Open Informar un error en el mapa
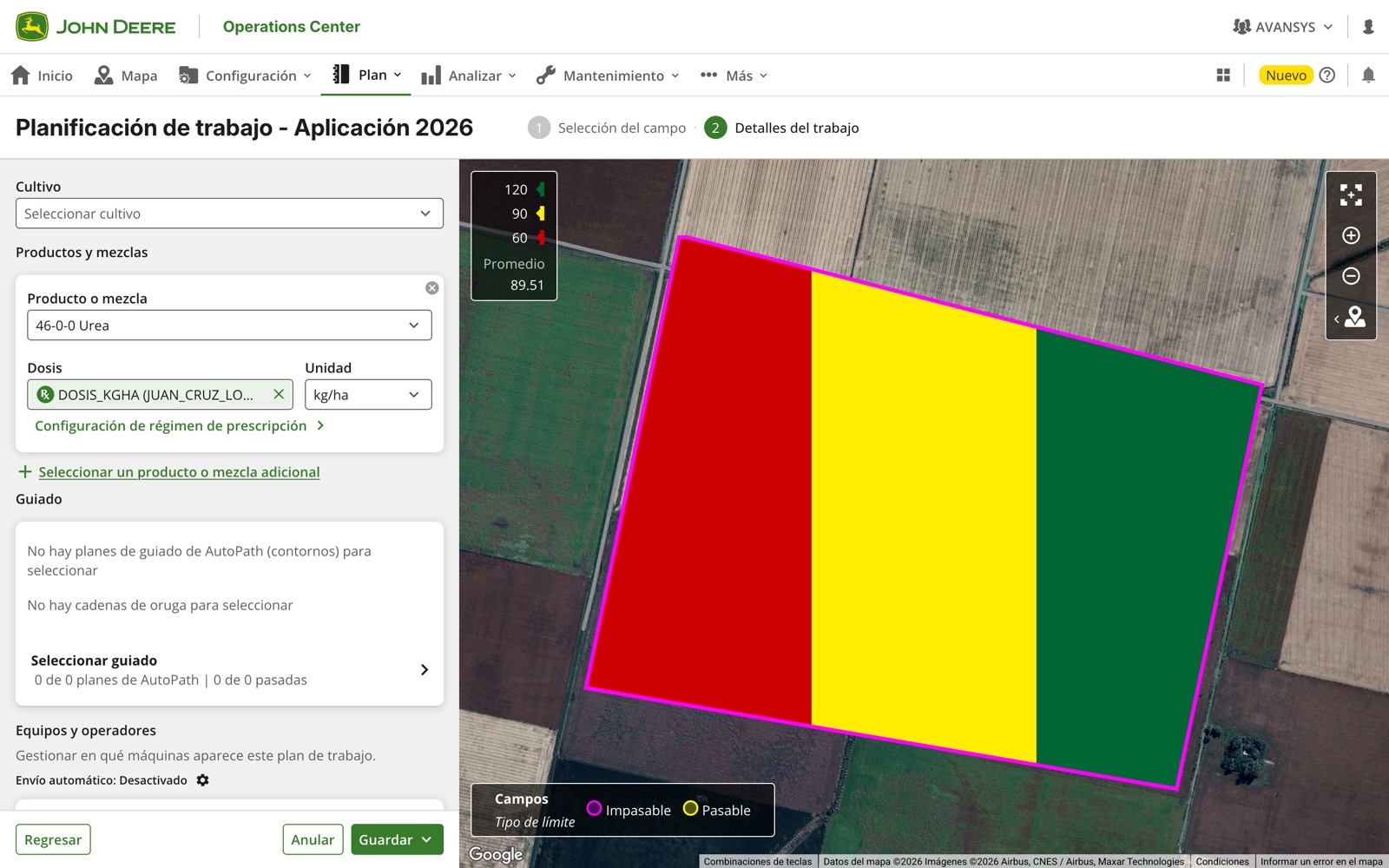 (x=1321, y=861)
